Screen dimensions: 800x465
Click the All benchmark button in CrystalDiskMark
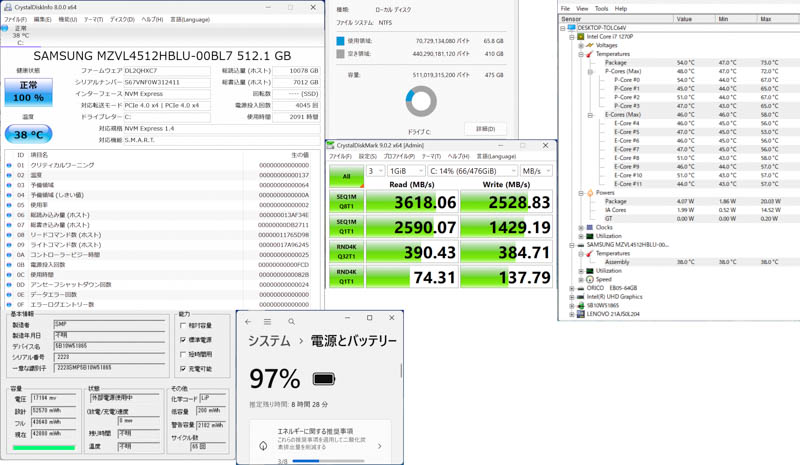coord(346,177)
